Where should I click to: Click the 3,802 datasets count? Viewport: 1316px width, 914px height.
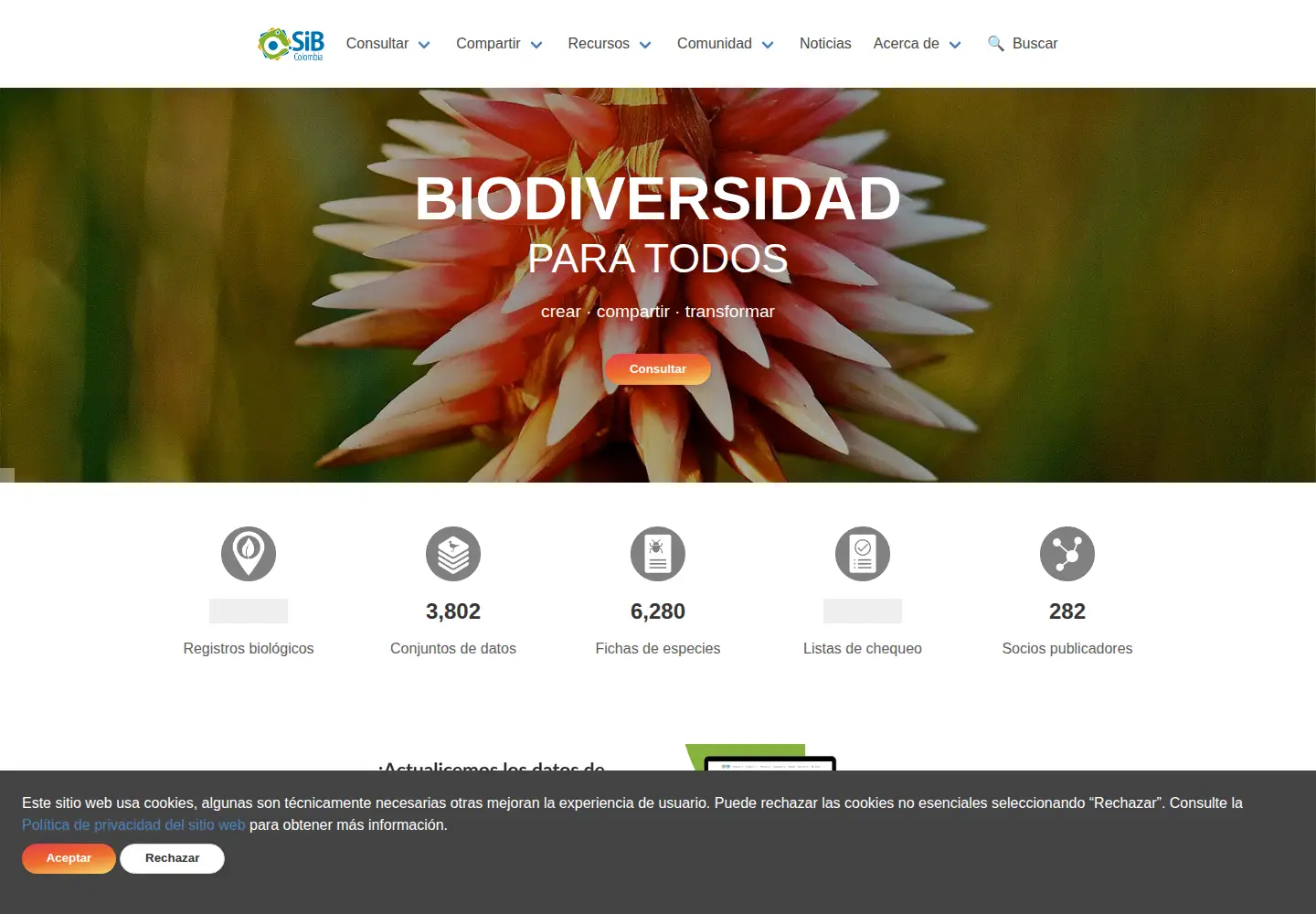coord(453,611)
